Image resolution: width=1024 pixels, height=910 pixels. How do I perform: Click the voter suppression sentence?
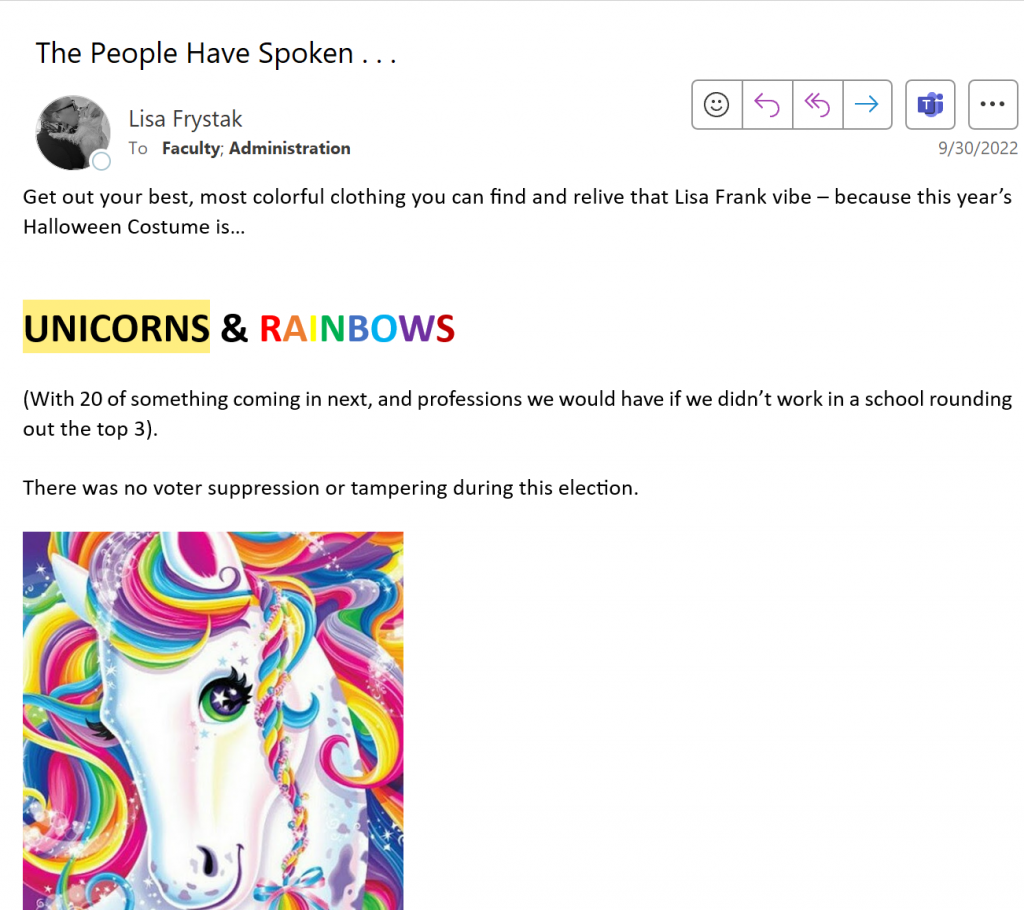click(330, 488)
